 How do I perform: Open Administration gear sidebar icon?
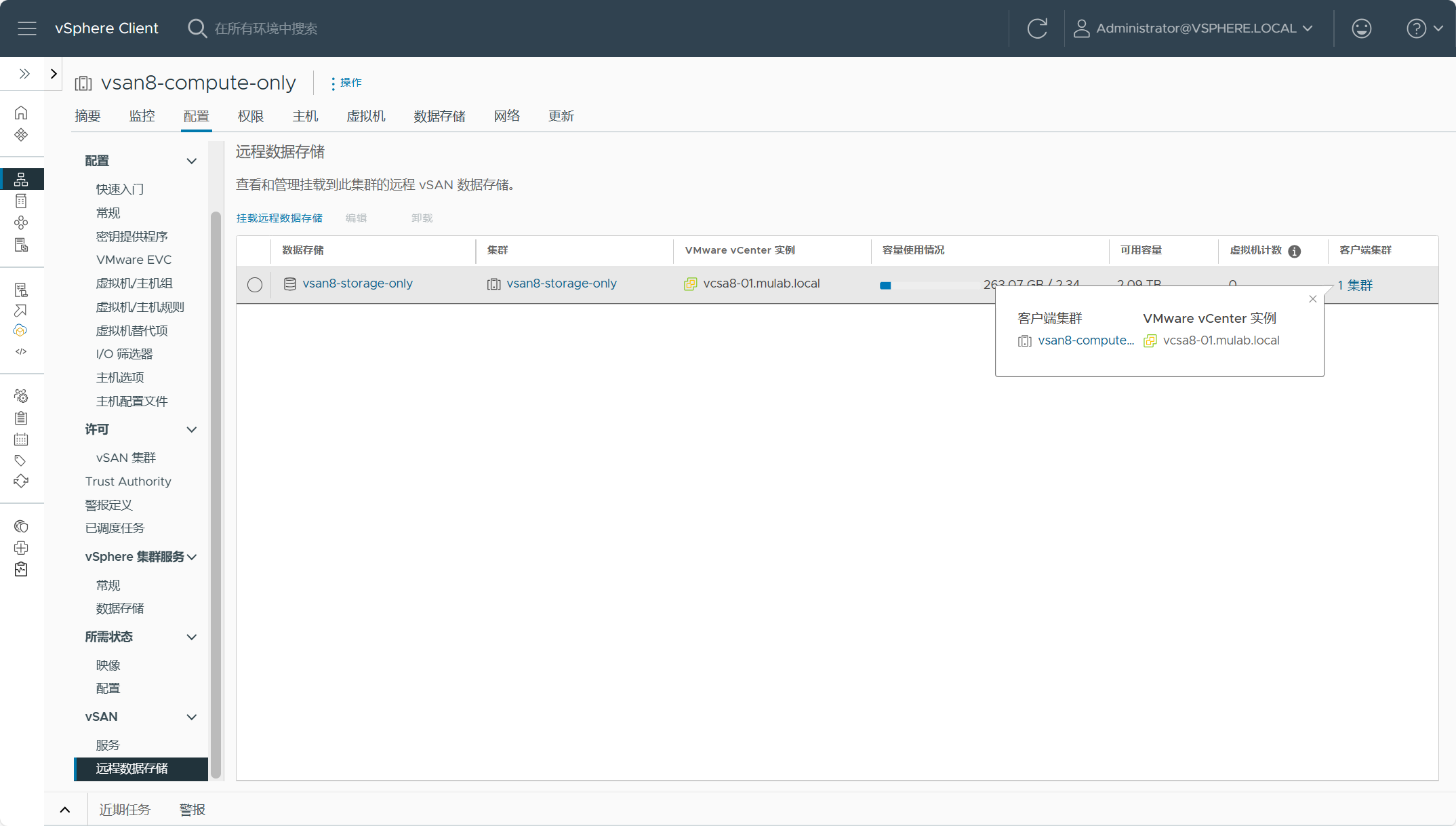[x=21, y=396]
